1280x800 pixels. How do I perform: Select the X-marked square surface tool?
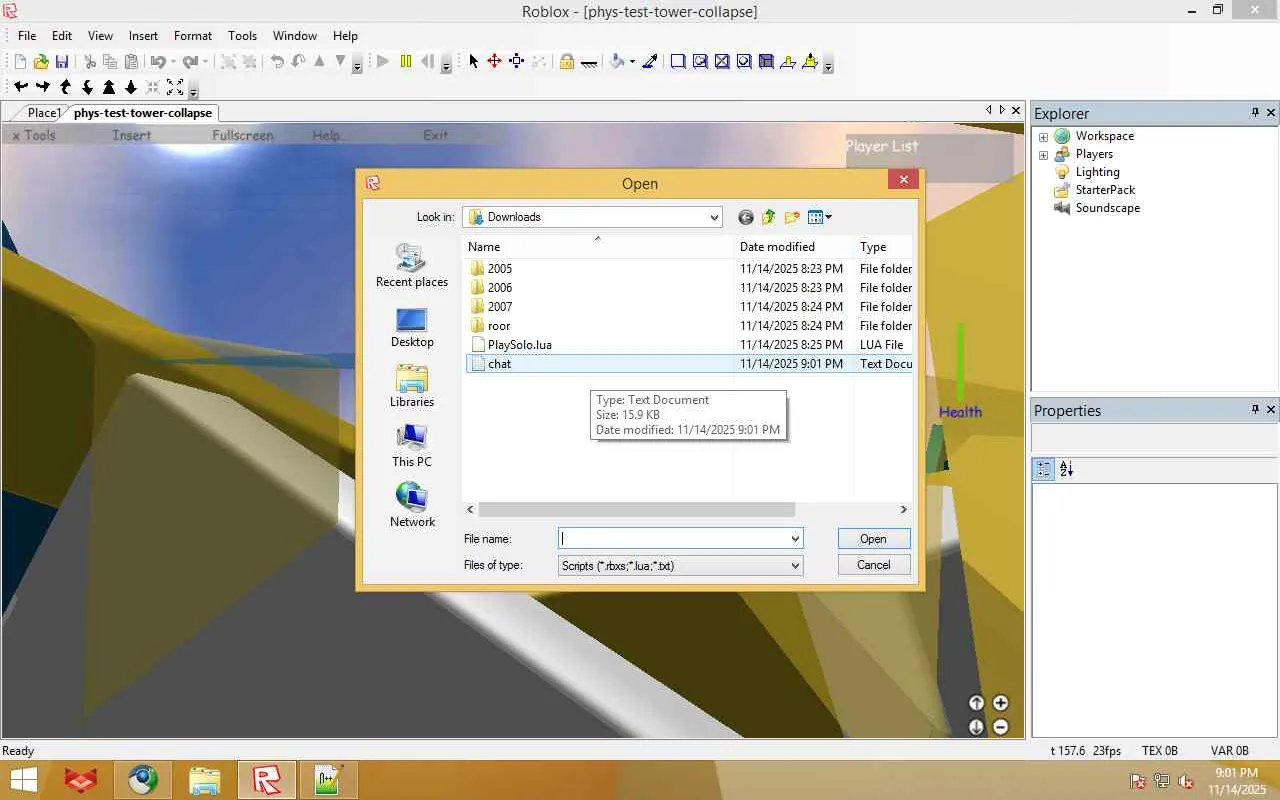[722, 62]
